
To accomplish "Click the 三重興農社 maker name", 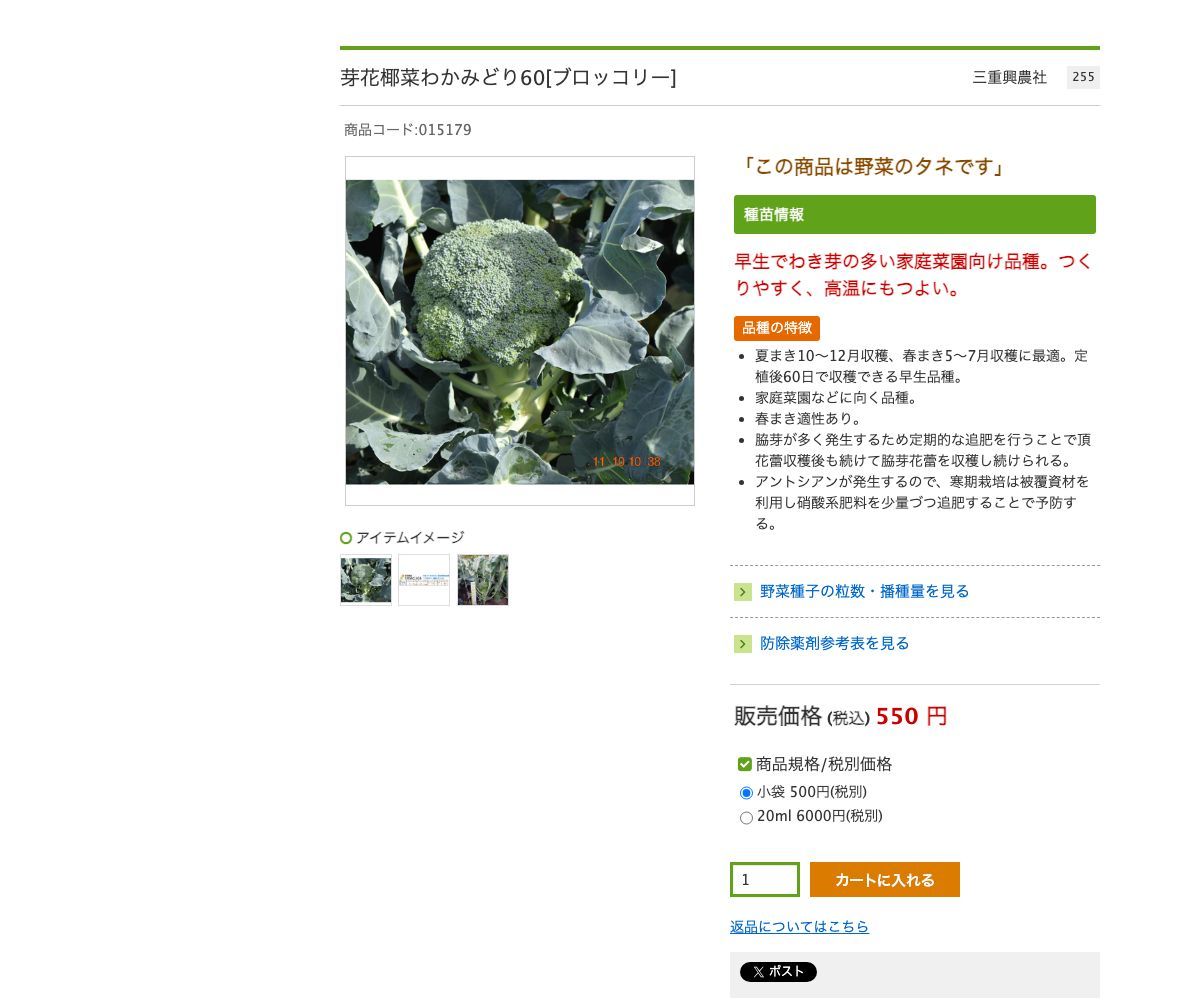I will pos(1010,77).
